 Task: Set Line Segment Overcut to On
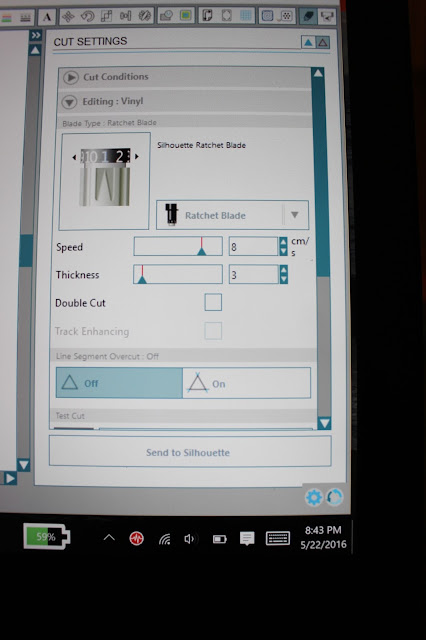coord(246,383)
